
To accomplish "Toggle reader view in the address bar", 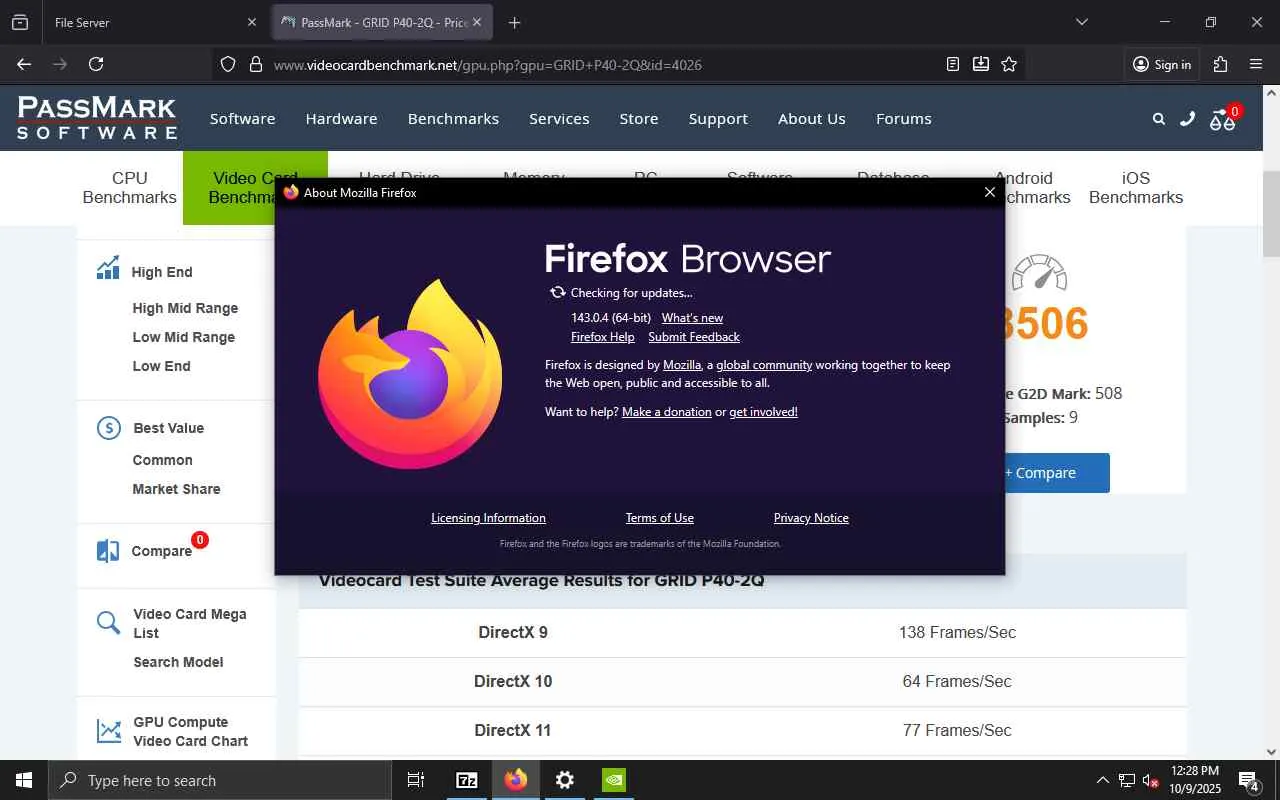I will 953,64.
